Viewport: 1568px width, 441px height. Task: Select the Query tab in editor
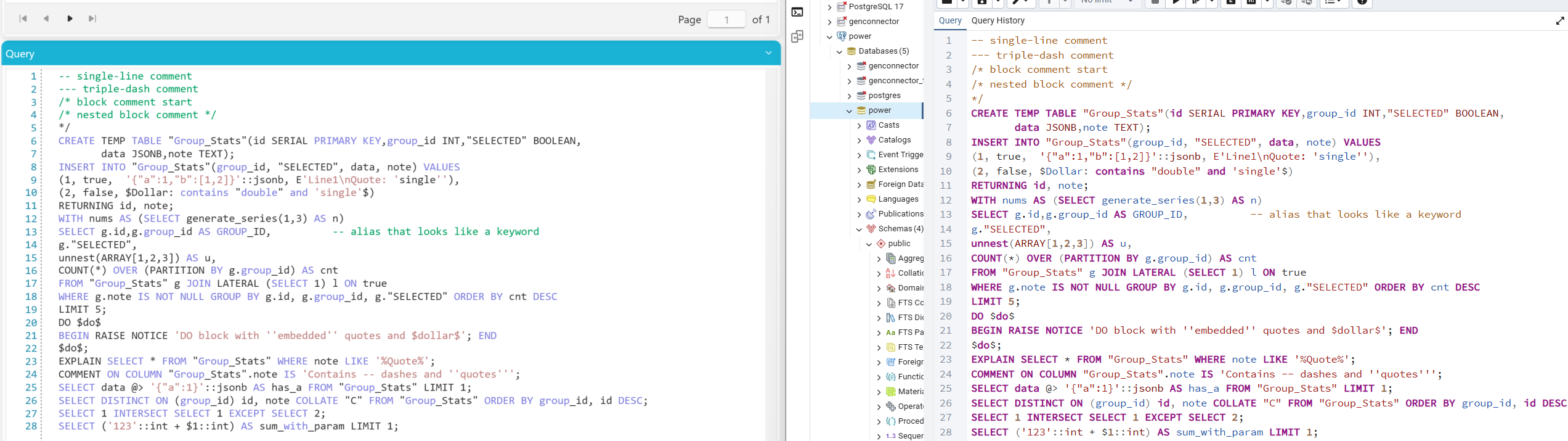click(x=950, y=21)
